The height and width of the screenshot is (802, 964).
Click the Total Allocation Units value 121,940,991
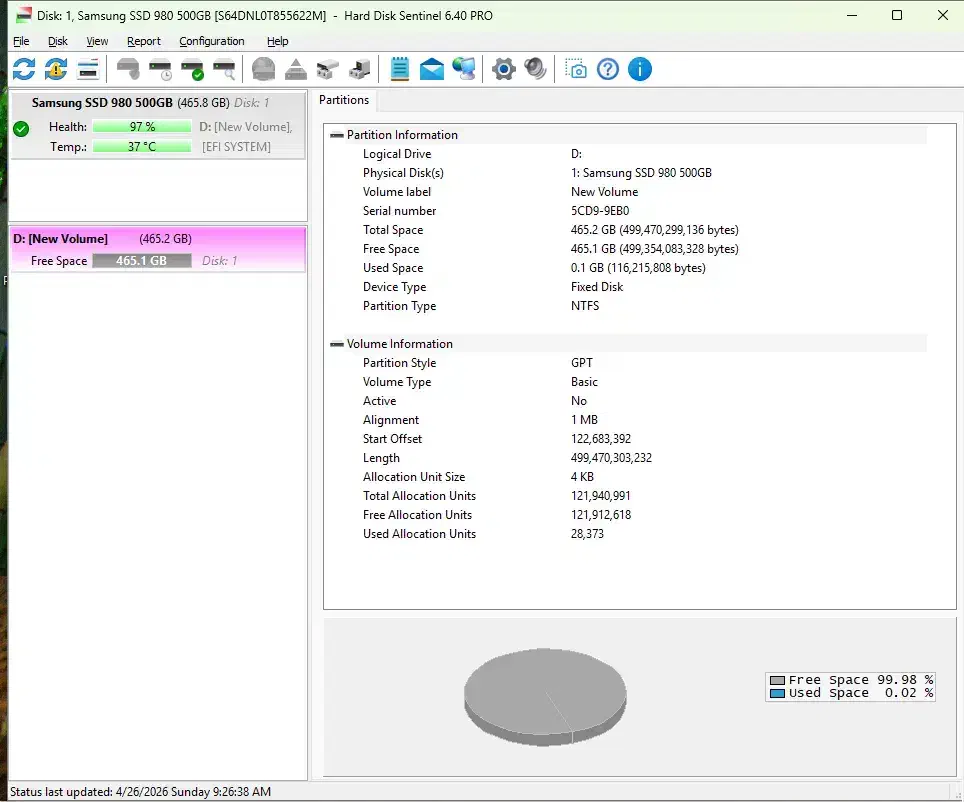pyautogui.click(x=600, y=496)
